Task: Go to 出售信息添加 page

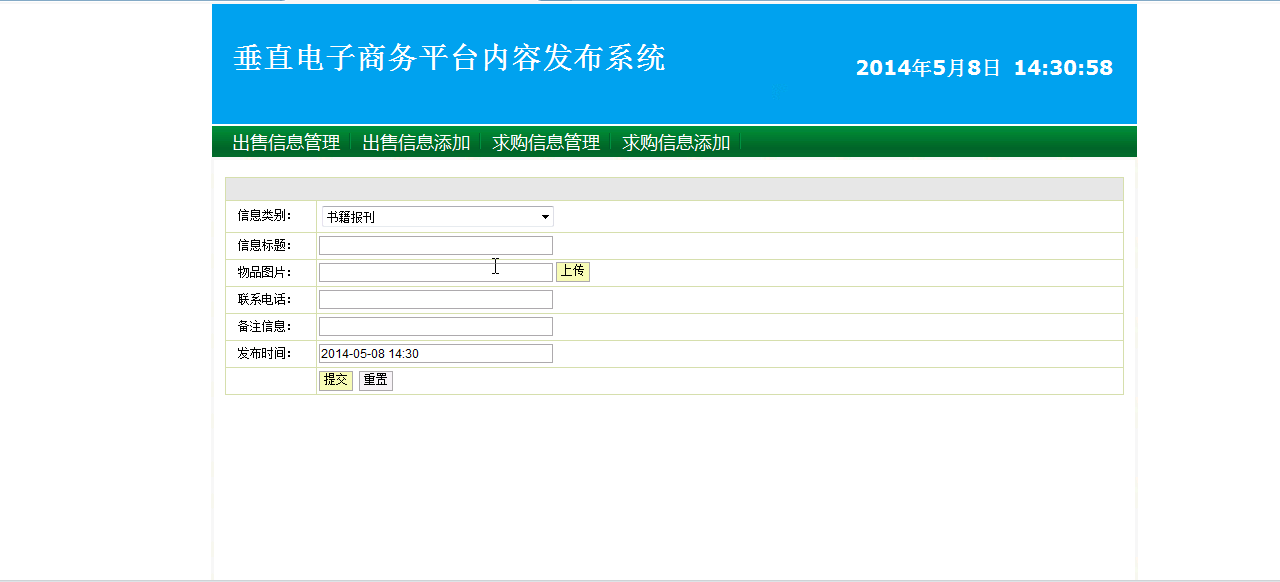Action: click(416, 143)
